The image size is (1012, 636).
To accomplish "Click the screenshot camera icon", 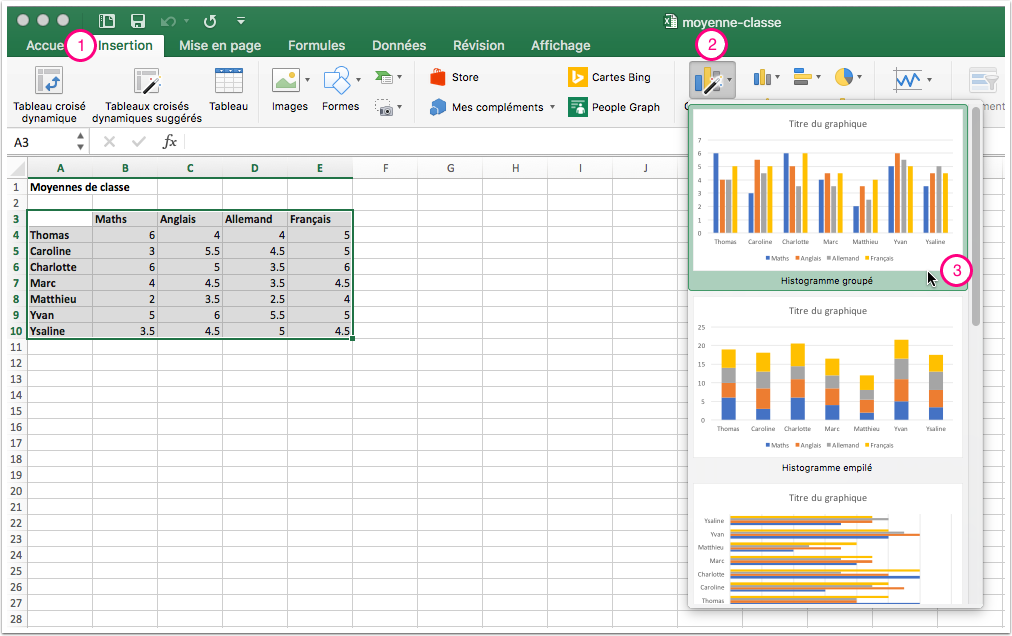I will tap(383, 107).
